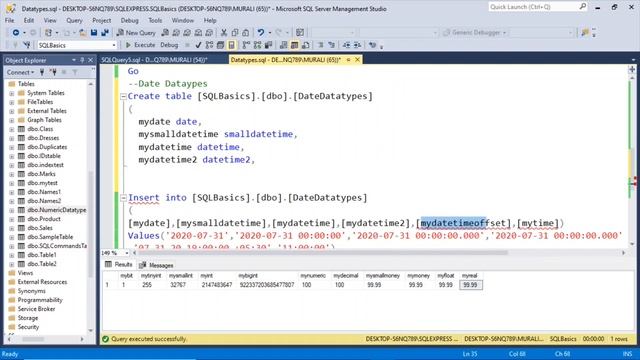
Task: Click the Undo arrow icon
Action: pyautogui.click(x=260, y=33)
